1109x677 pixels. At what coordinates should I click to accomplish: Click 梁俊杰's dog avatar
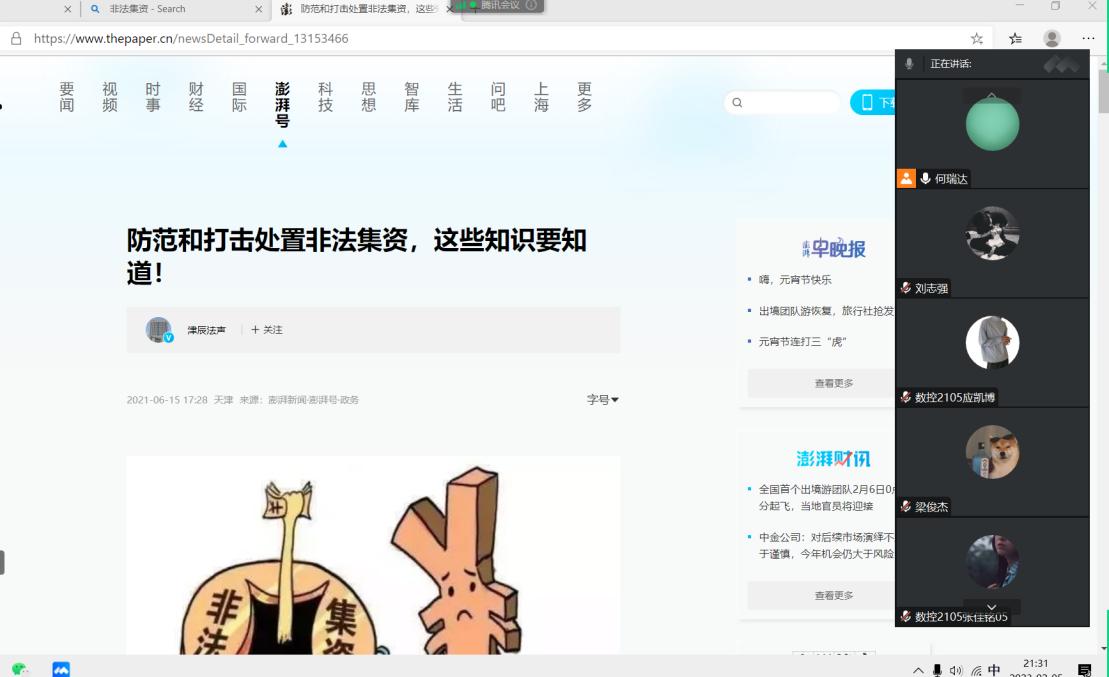tap(992, 452)
